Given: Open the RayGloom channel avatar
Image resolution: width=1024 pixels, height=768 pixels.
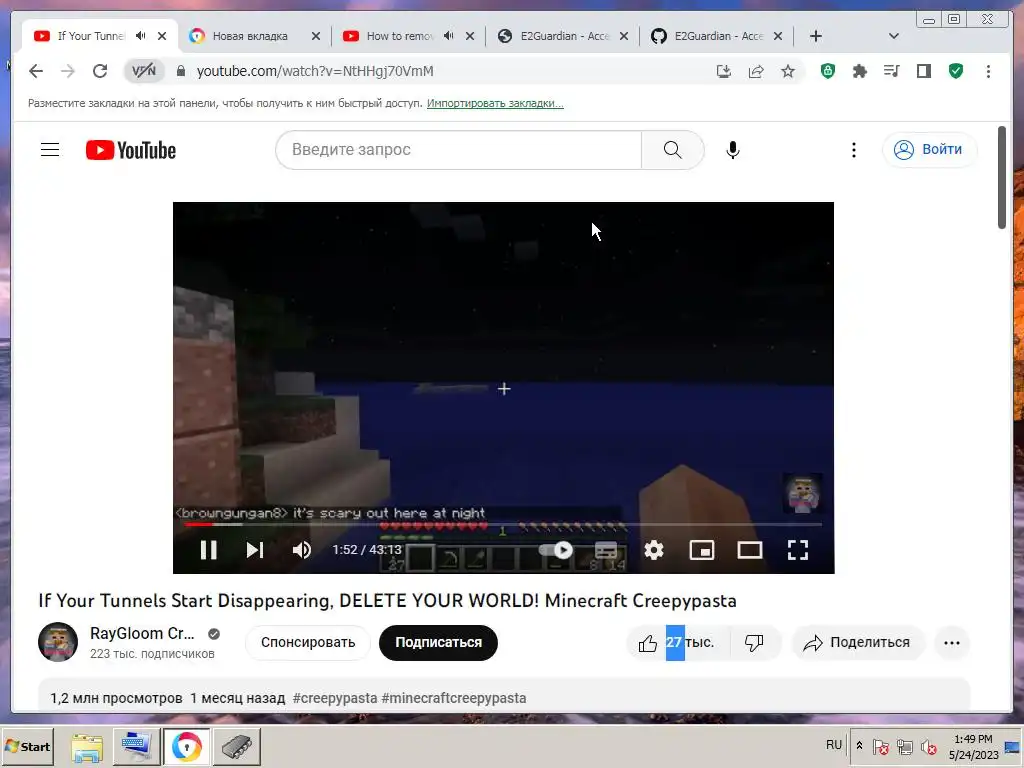Looking at the screenshot, I should 58,642.
